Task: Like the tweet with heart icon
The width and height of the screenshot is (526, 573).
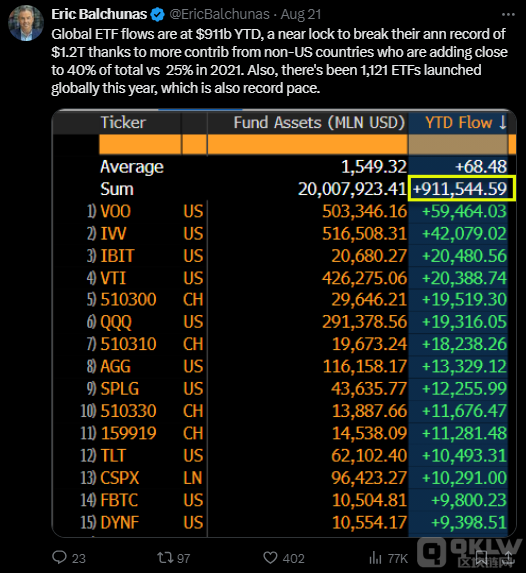Action: pyautogui.click(x=270, y=558)
